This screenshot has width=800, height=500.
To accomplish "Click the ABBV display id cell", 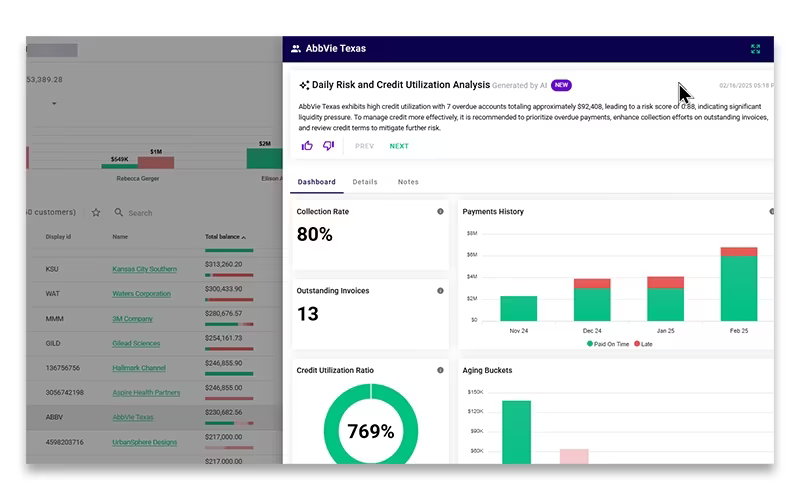I will [x=54, y=417].
